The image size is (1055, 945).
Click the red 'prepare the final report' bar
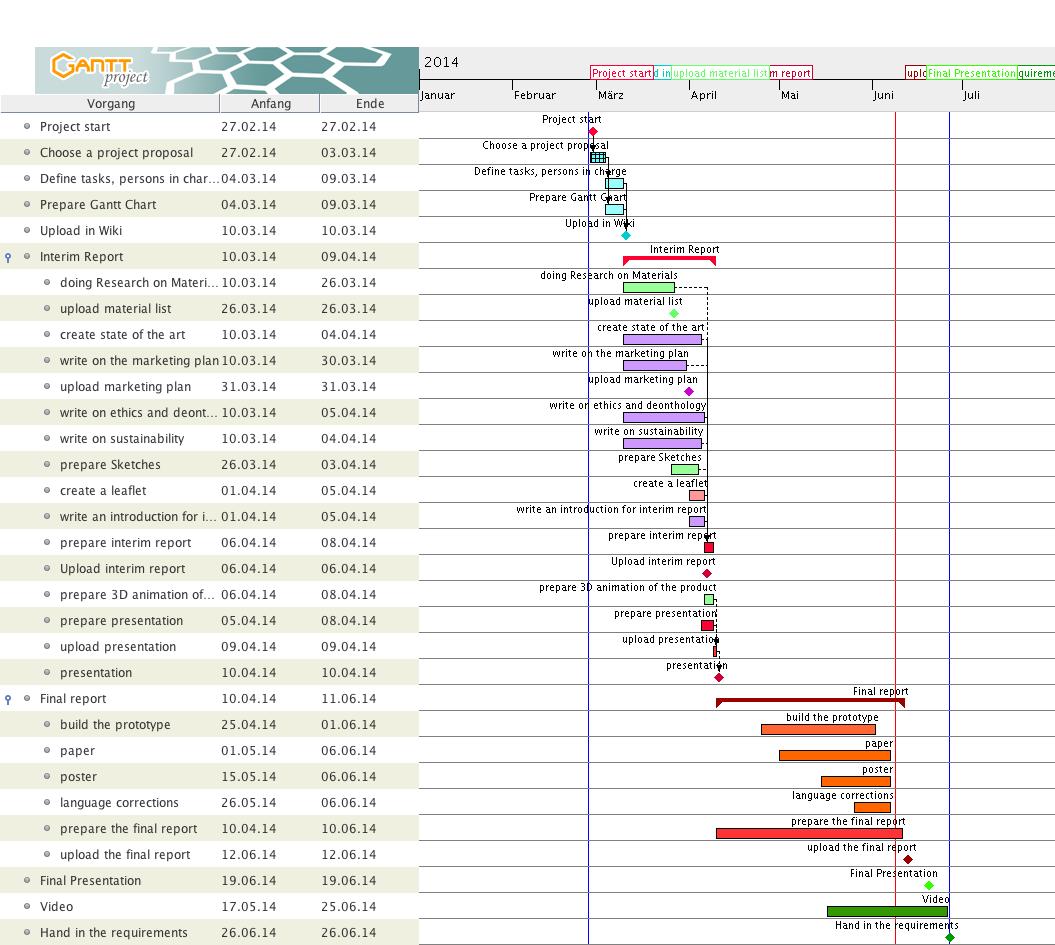809,833
